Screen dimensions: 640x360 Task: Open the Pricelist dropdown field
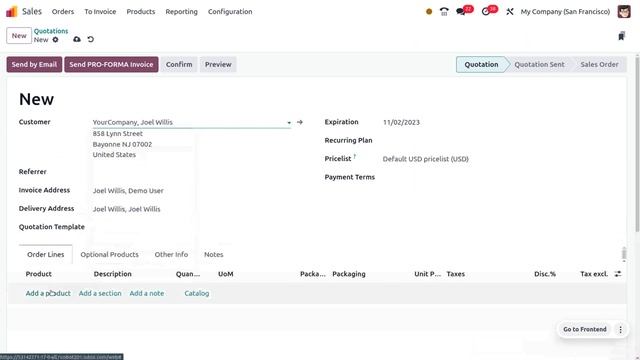pyautogui.click(x=498, y=159)
